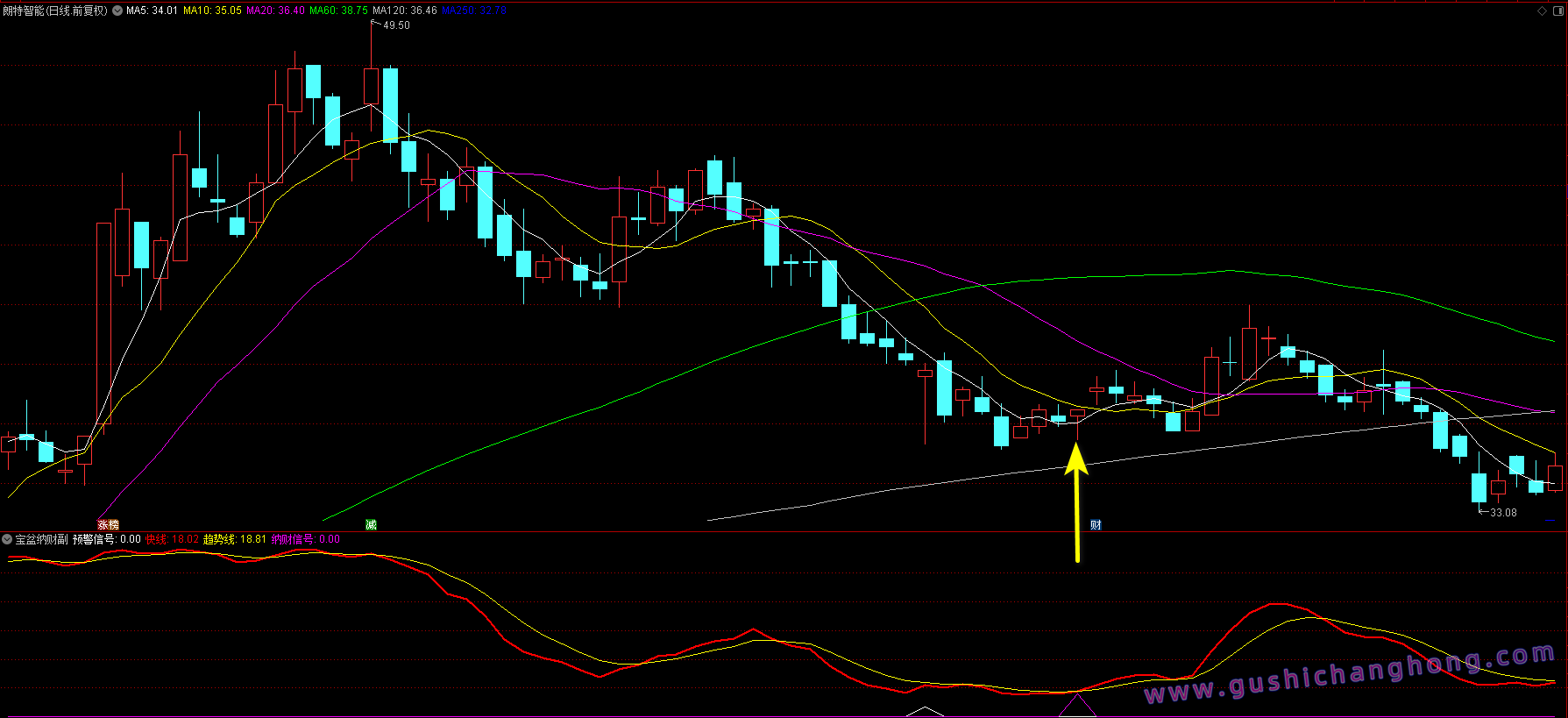Click the diamond icon in top-right corner
The height and width of the screenshot is (718, 1568).
click(x=1543, y=11)
